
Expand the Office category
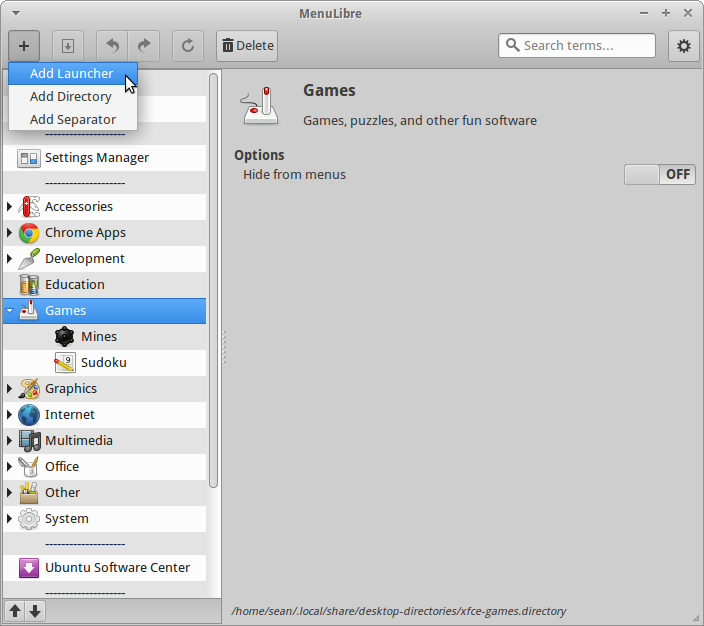[9, 467]
